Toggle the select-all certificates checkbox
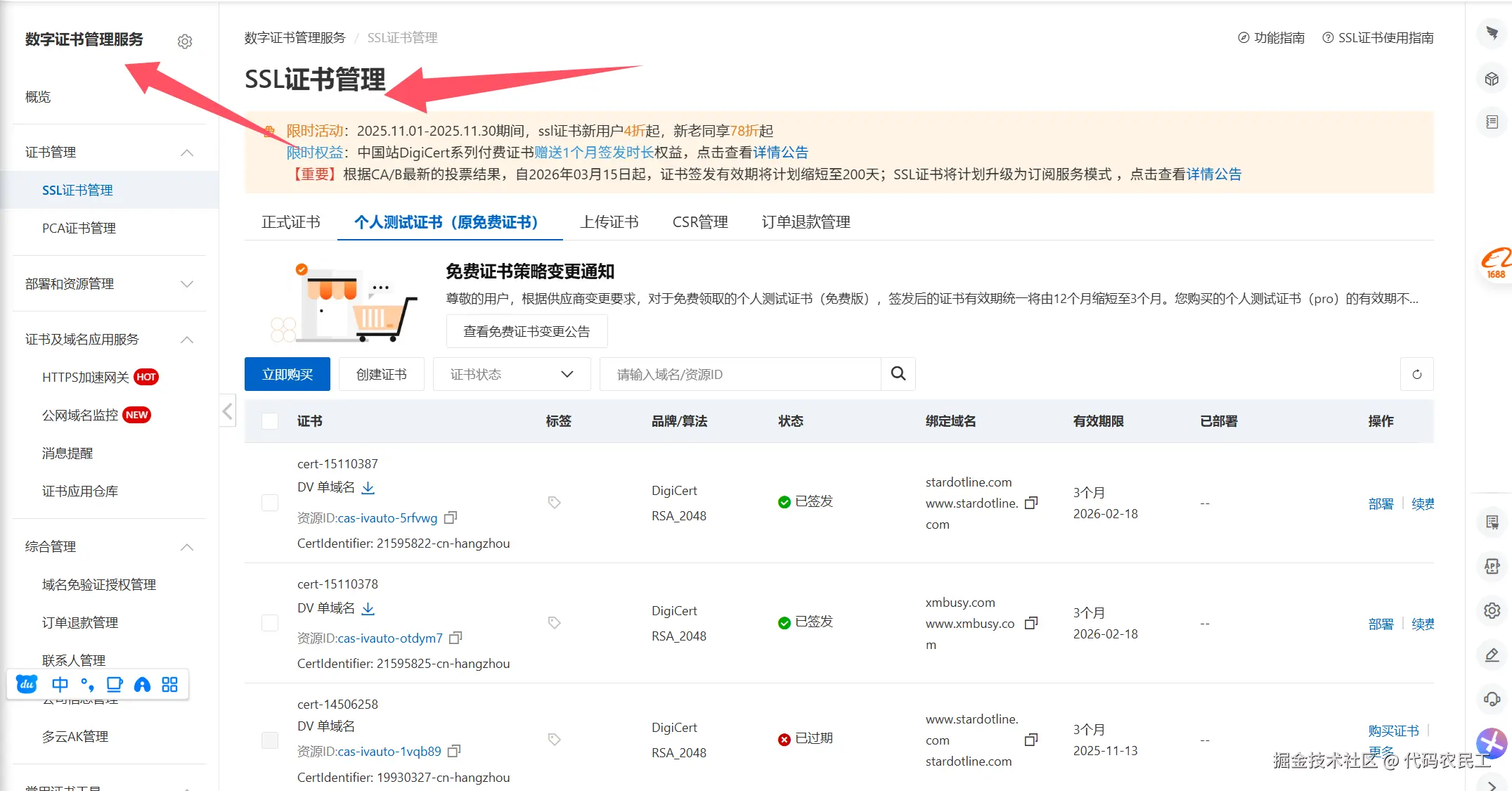The width and height of the screenshot is (1512, 791). [x=270, y=421]
